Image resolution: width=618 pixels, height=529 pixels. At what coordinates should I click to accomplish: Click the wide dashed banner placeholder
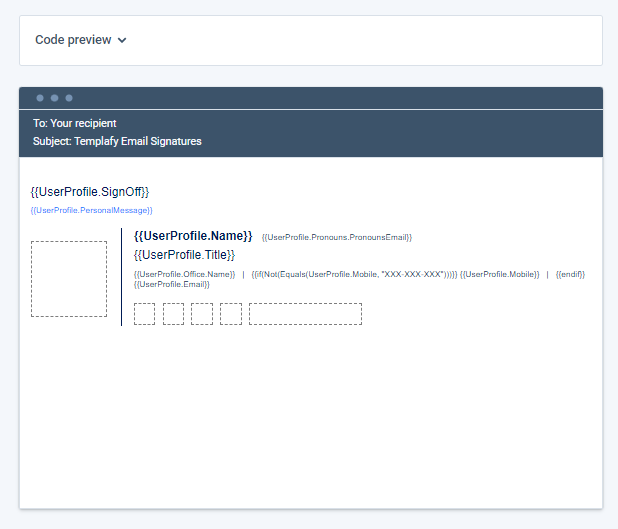(x=305, y=314)
